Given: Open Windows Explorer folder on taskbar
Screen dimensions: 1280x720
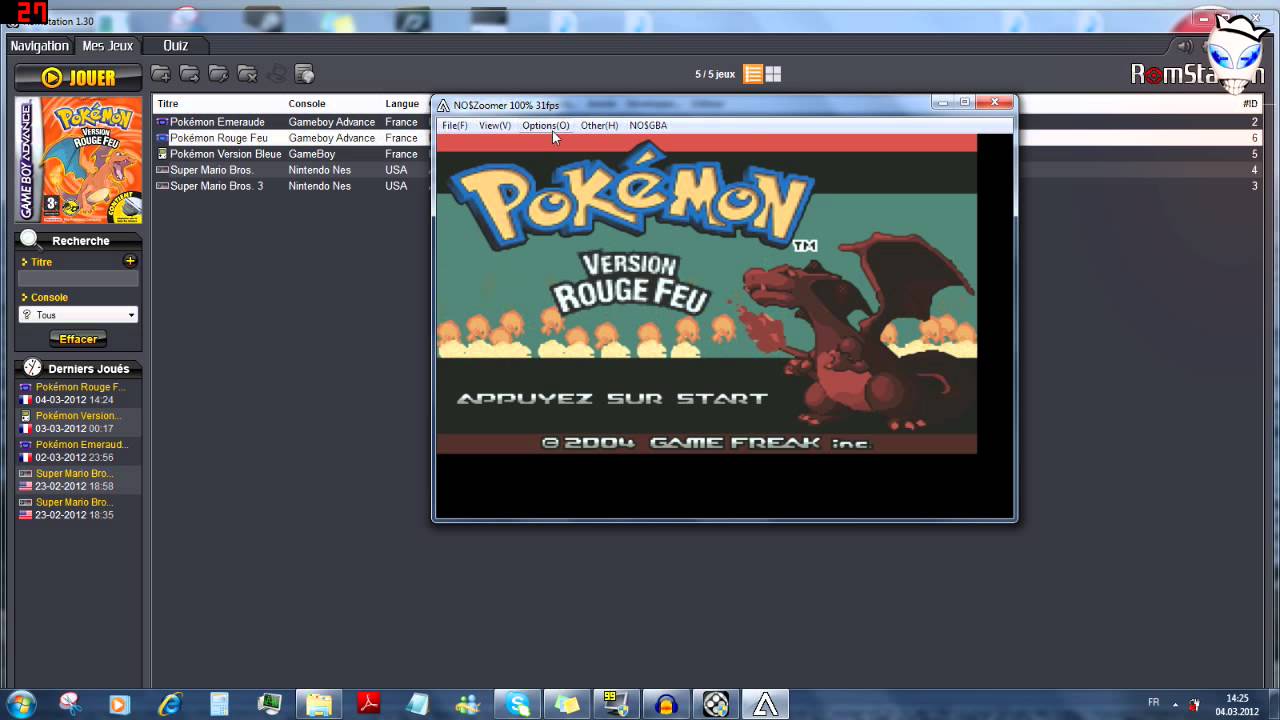Looking at the screenshot, I should (319, 704).
